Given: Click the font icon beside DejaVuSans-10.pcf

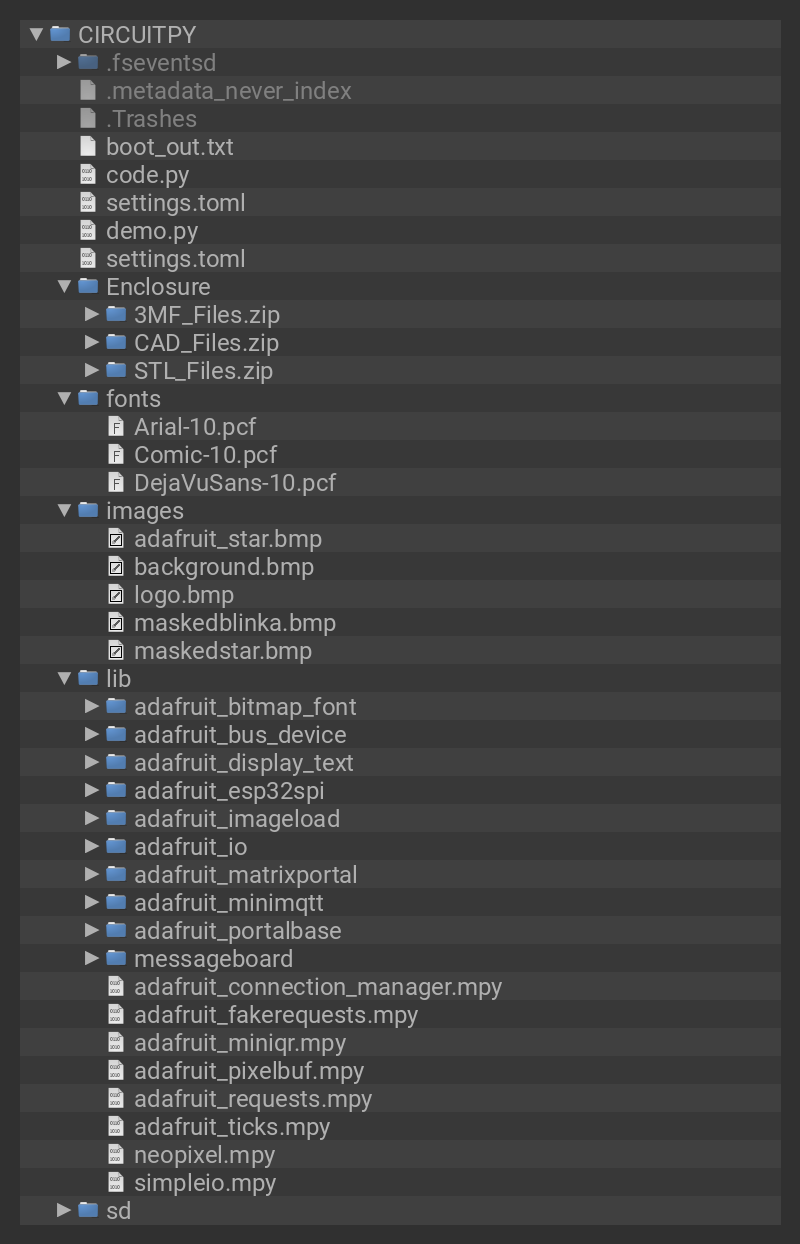Looking at the screenshot, I should (x=116, y=483).
